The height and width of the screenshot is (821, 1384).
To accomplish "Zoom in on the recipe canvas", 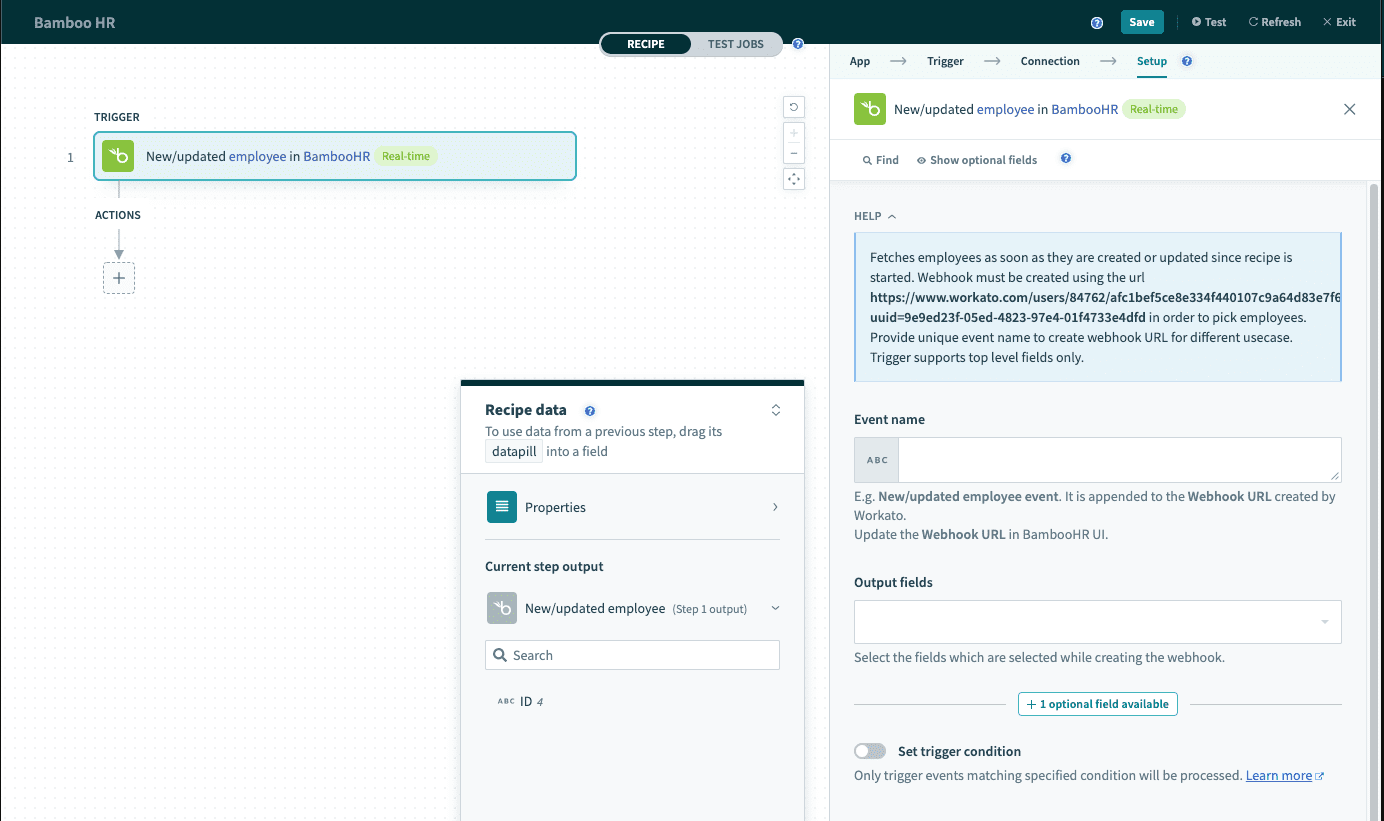I will [x=794, y=132].
